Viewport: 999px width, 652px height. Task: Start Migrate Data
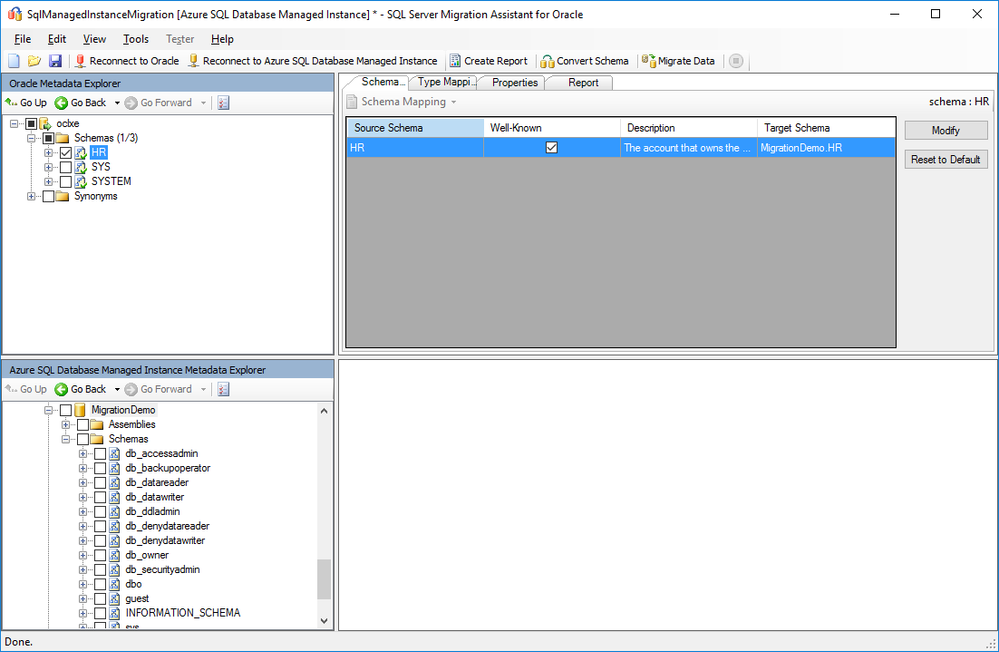679,61
